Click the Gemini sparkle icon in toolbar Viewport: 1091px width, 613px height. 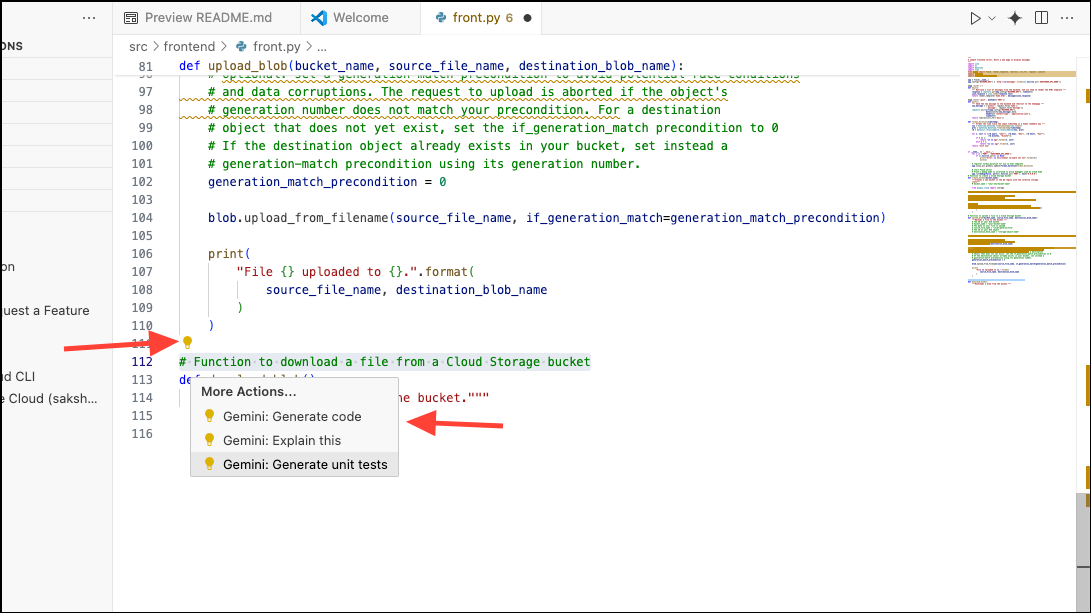point(1015,18)
